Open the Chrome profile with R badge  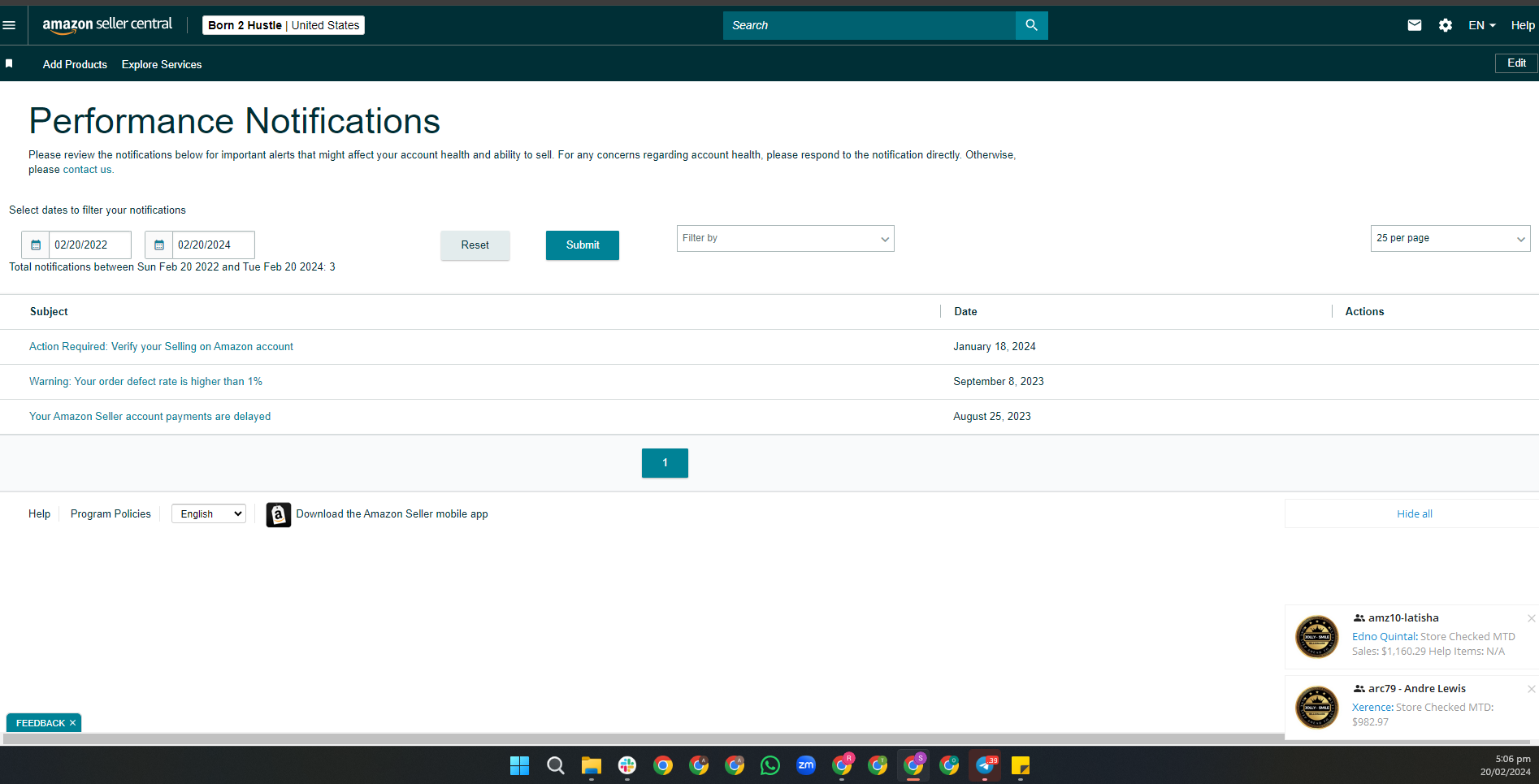click(x=842, y=765)
